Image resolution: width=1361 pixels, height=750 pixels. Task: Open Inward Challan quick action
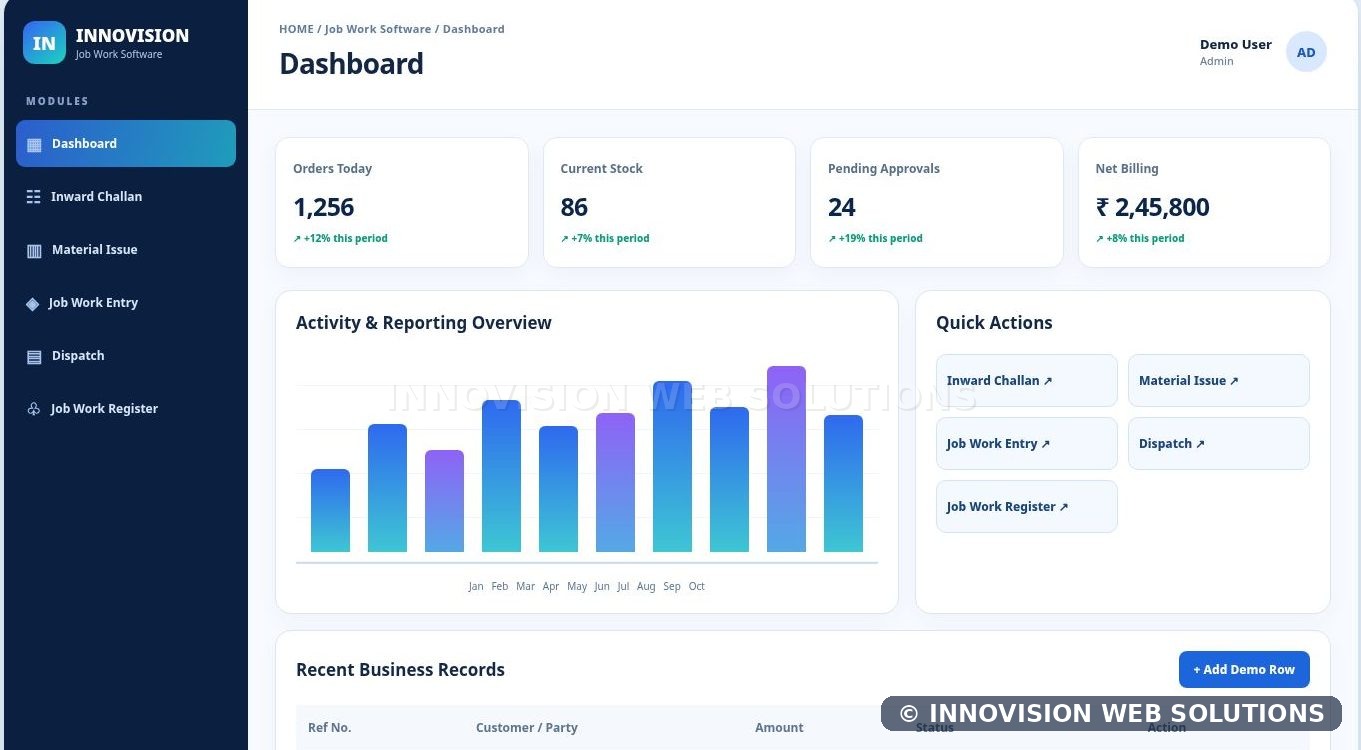click(x=1027, y=381)
